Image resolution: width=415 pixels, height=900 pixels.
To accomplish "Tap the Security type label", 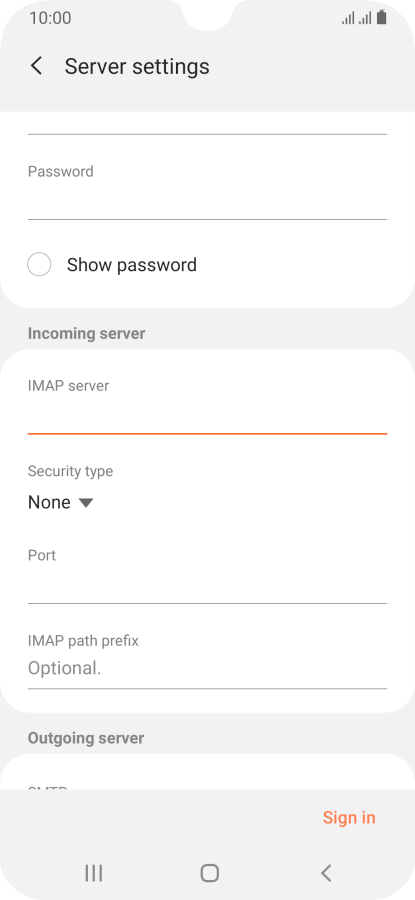I will tap(70, 471).
